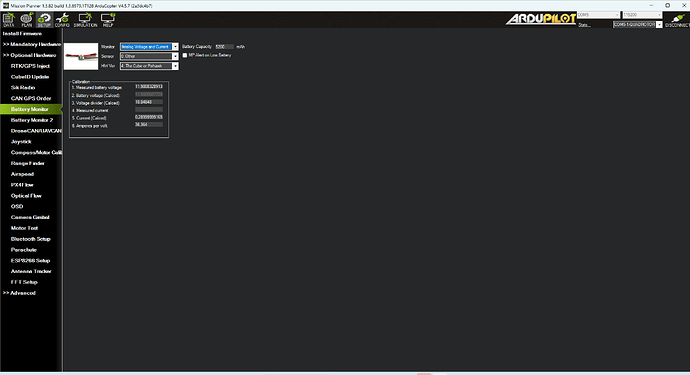Click the Battery Capacity input field
Image resolution: width=690 pixels, height=375 pixels.
[224, 47]
